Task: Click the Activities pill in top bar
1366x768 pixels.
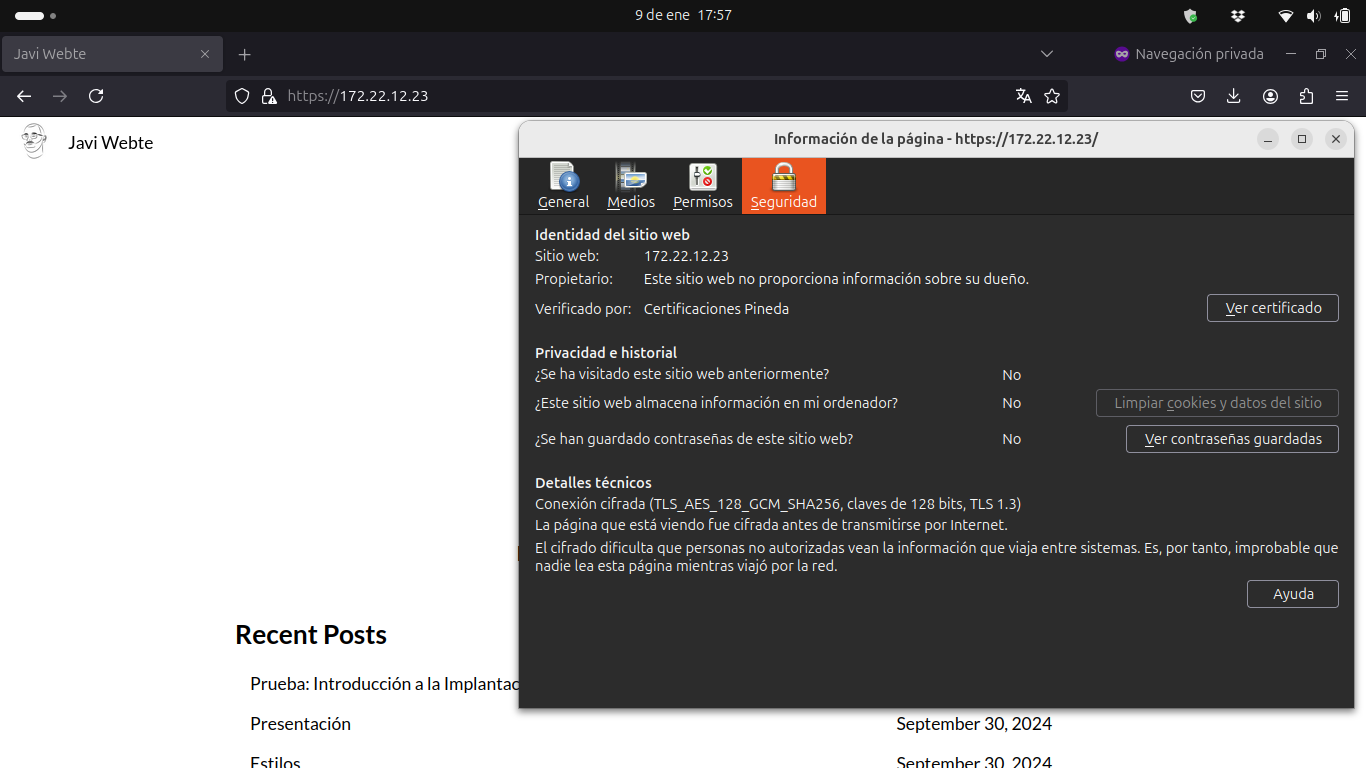Action: point(35,16)
